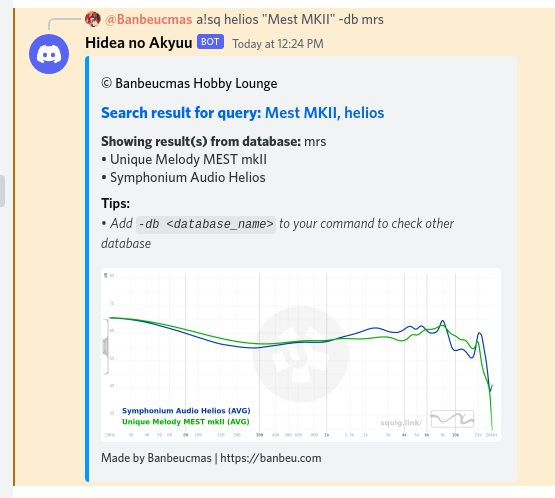
Task: Click the footer text with https://banbeu.com
Action: (211, 458)
